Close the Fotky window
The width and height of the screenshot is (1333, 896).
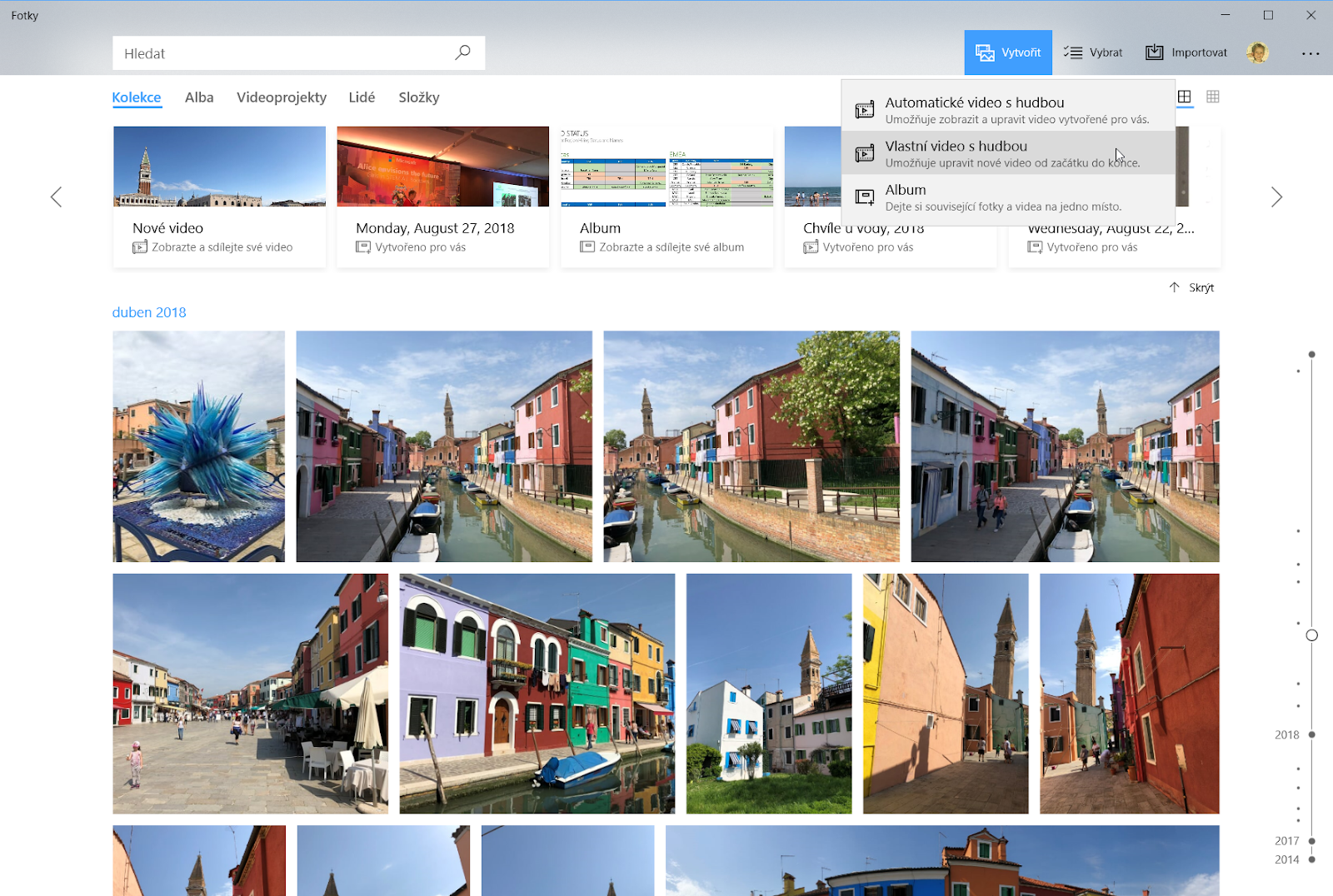(x=1311, y=15)
